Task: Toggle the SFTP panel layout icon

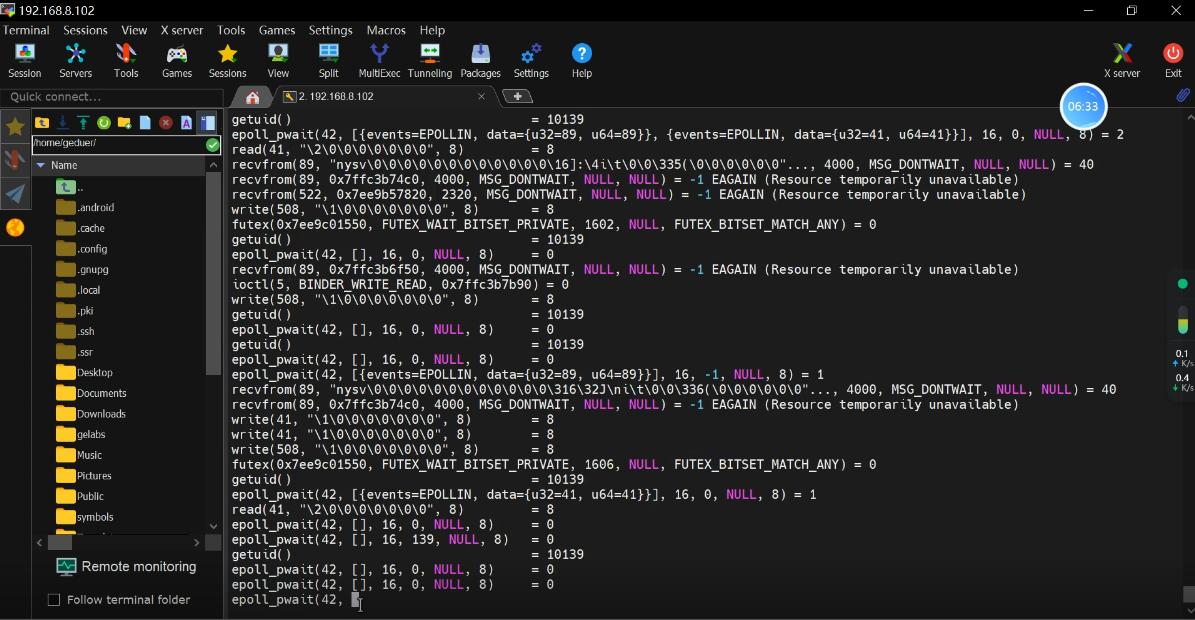Action: (x=207, y=123)
